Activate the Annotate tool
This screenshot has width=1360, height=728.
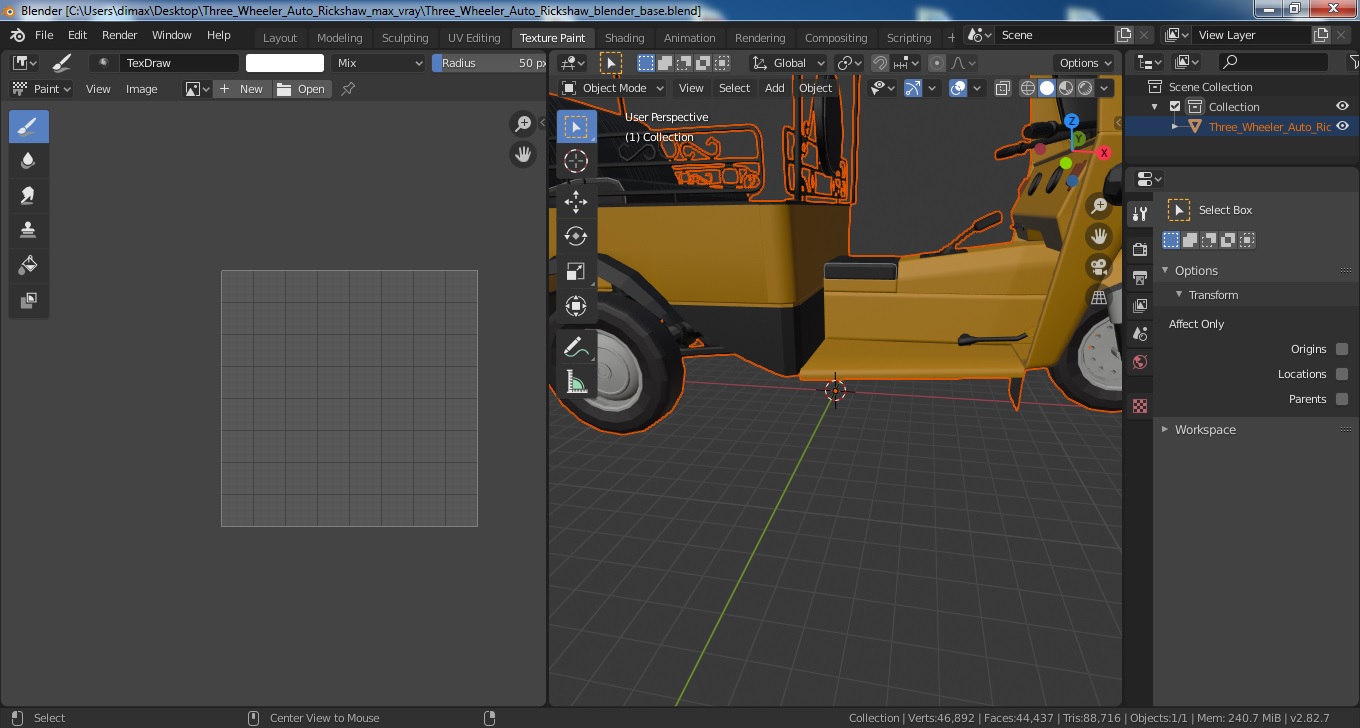tap(576, 347)
